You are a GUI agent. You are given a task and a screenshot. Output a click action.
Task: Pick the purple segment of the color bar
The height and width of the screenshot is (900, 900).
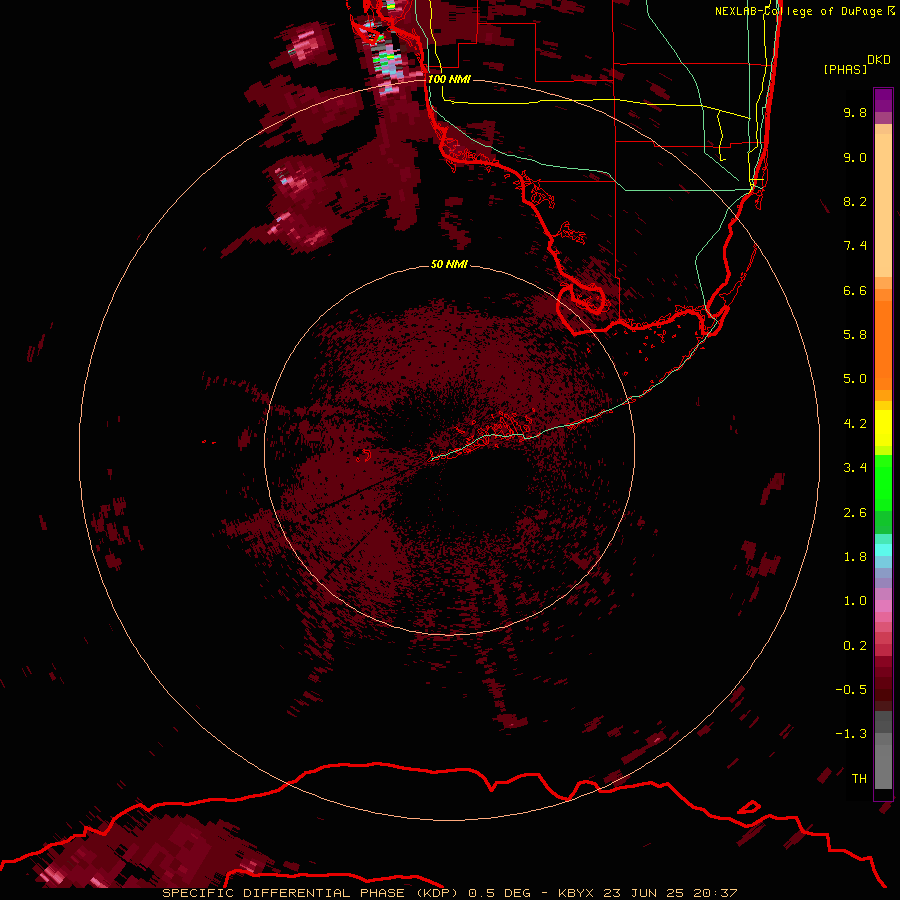pos(883,100)
